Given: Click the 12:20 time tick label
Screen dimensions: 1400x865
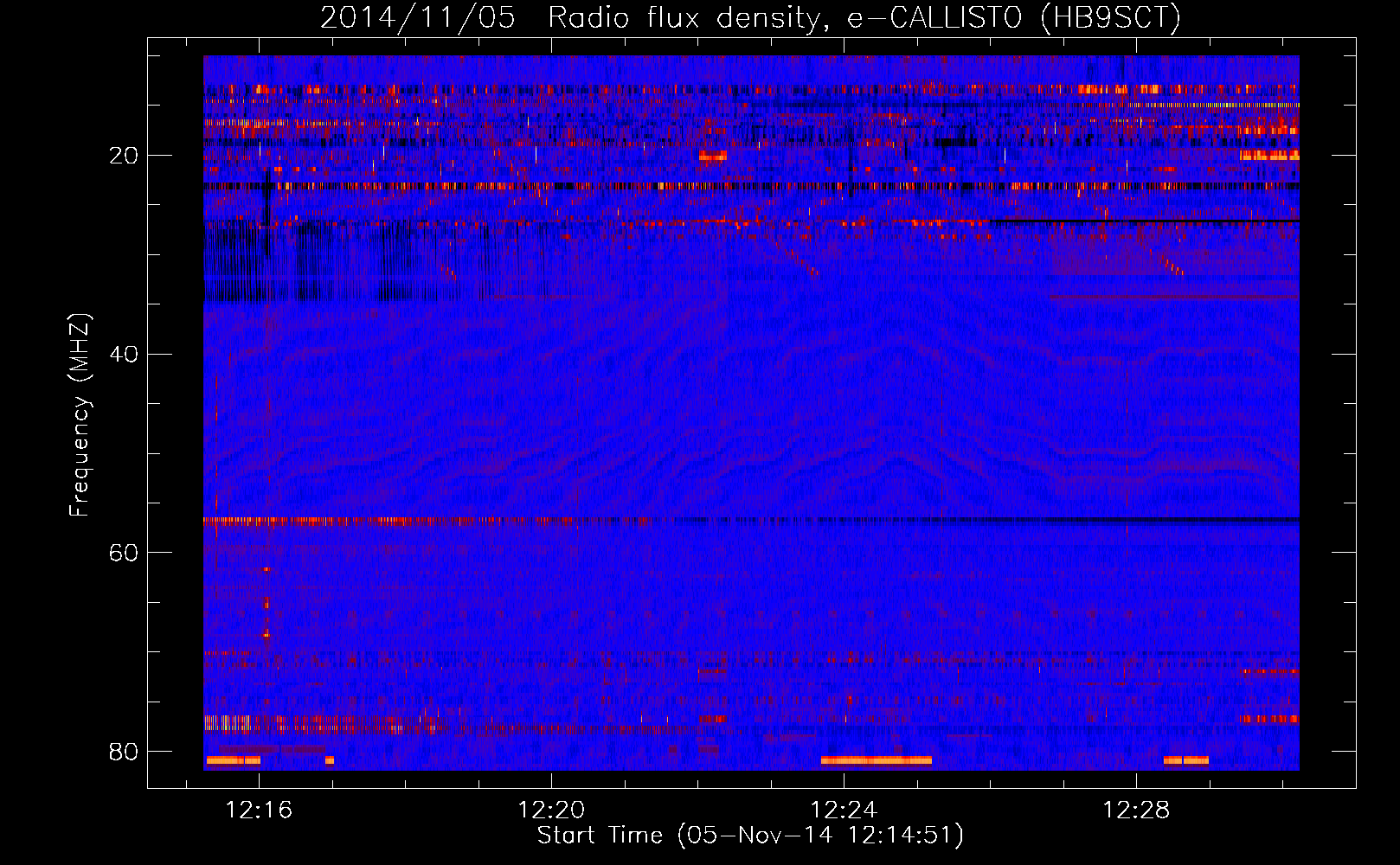Looking at the screenshot, I should (551, 810).
